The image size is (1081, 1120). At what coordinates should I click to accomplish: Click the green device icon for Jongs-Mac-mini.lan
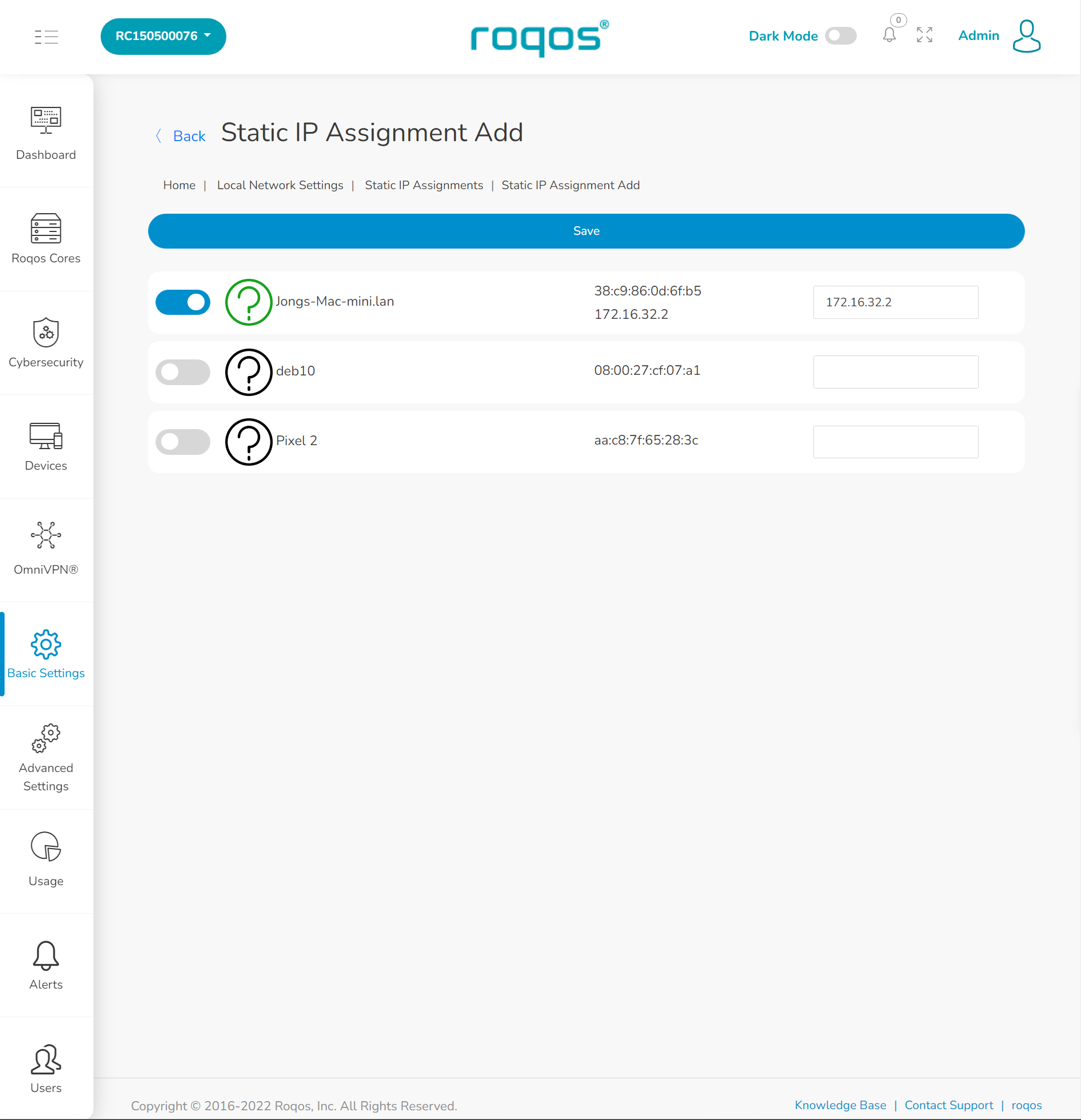coord(249,302)
